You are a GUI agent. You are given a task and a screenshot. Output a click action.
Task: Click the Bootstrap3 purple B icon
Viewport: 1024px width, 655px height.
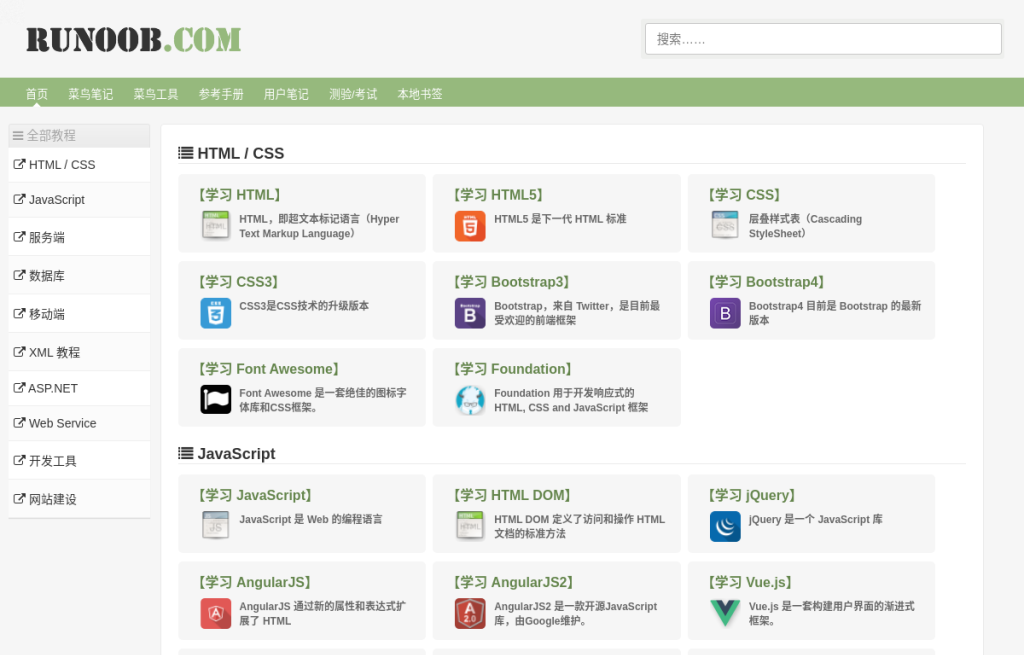click(470, 313)
